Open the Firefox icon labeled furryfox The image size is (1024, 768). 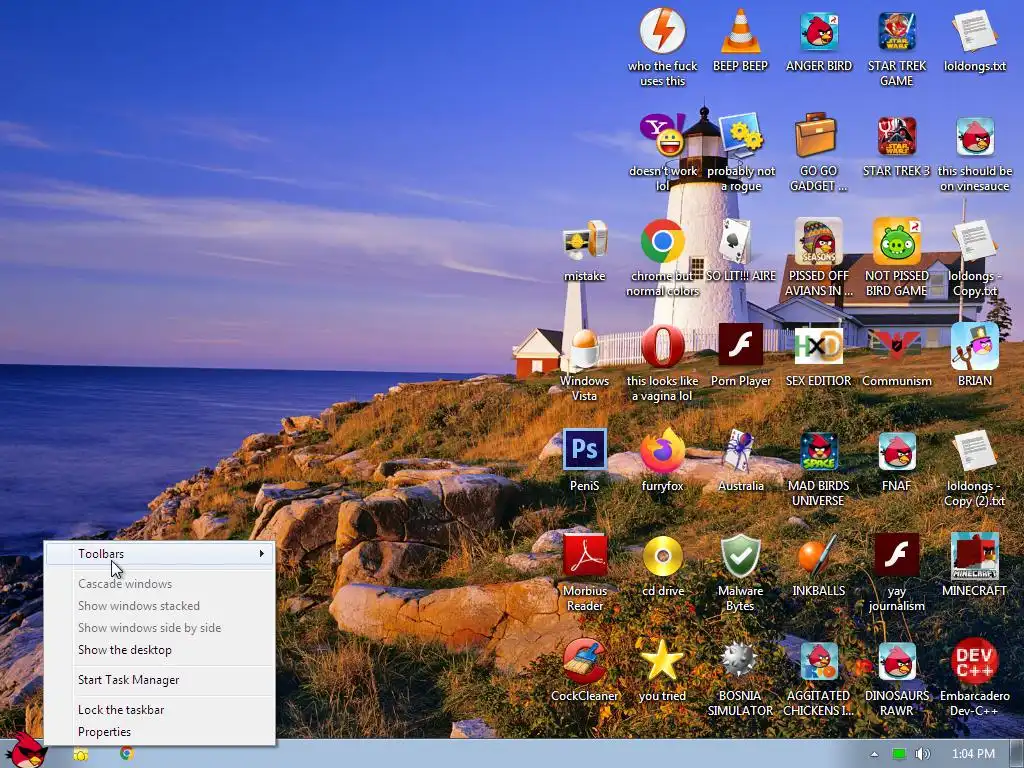(662, 451)
